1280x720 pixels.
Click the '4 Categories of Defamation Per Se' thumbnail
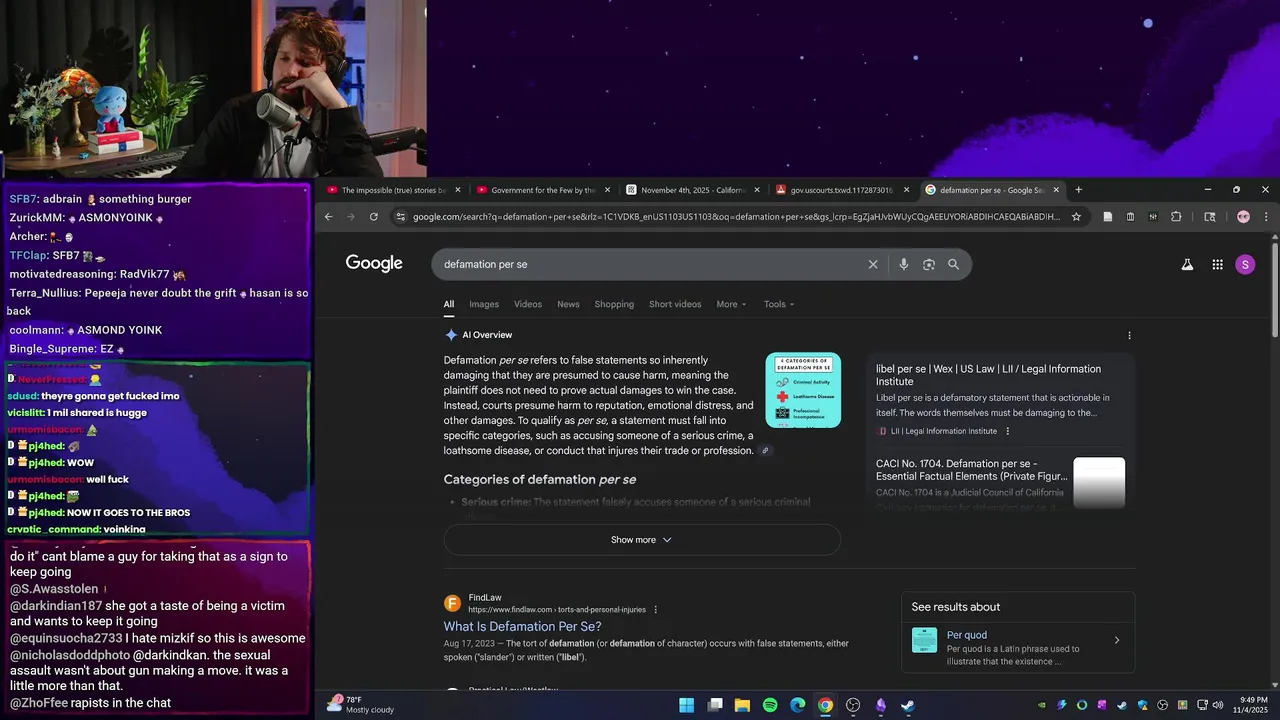[803, 390]
